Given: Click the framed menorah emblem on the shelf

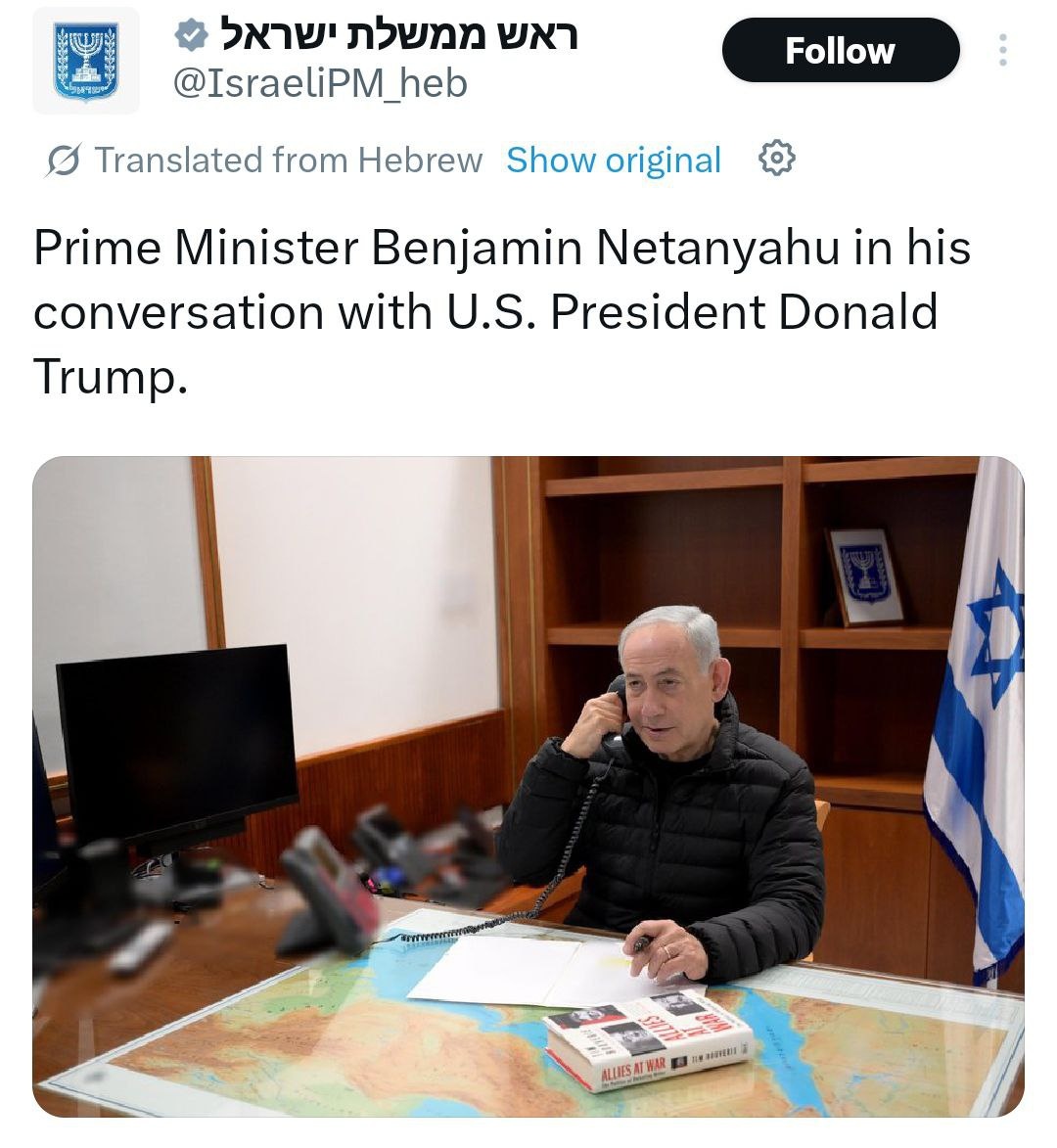Looking at the screenshot, I should [x=867, y=576].
